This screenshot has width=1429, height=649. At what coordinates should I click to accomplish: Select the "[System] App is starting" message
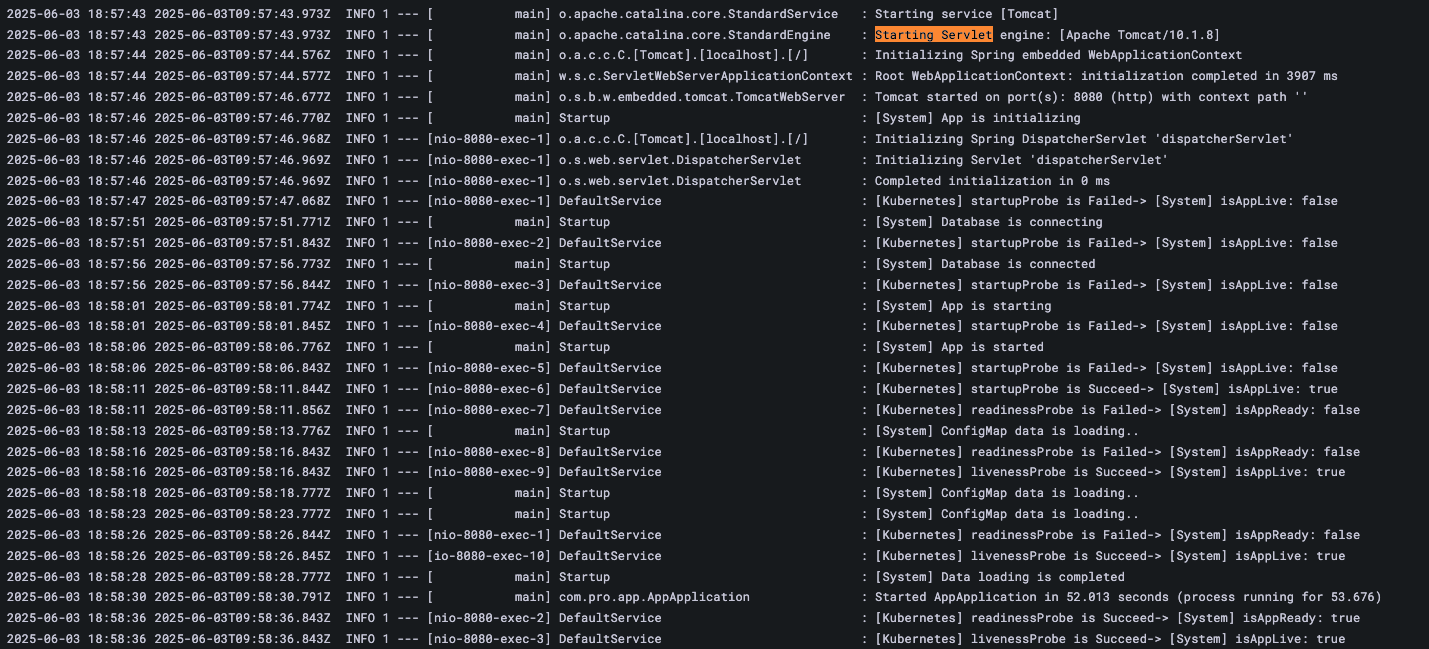pos(962,306)
